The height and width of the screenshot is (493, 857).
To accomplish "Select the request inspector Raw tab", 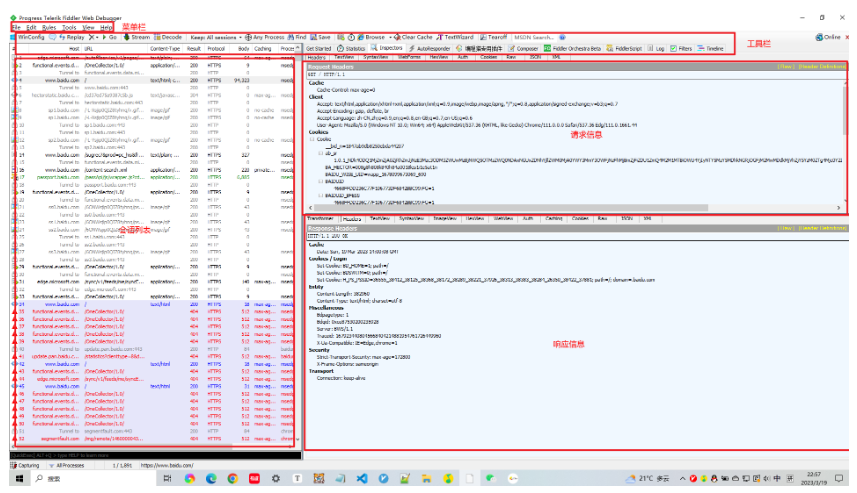I will click(x=511, y=57).
